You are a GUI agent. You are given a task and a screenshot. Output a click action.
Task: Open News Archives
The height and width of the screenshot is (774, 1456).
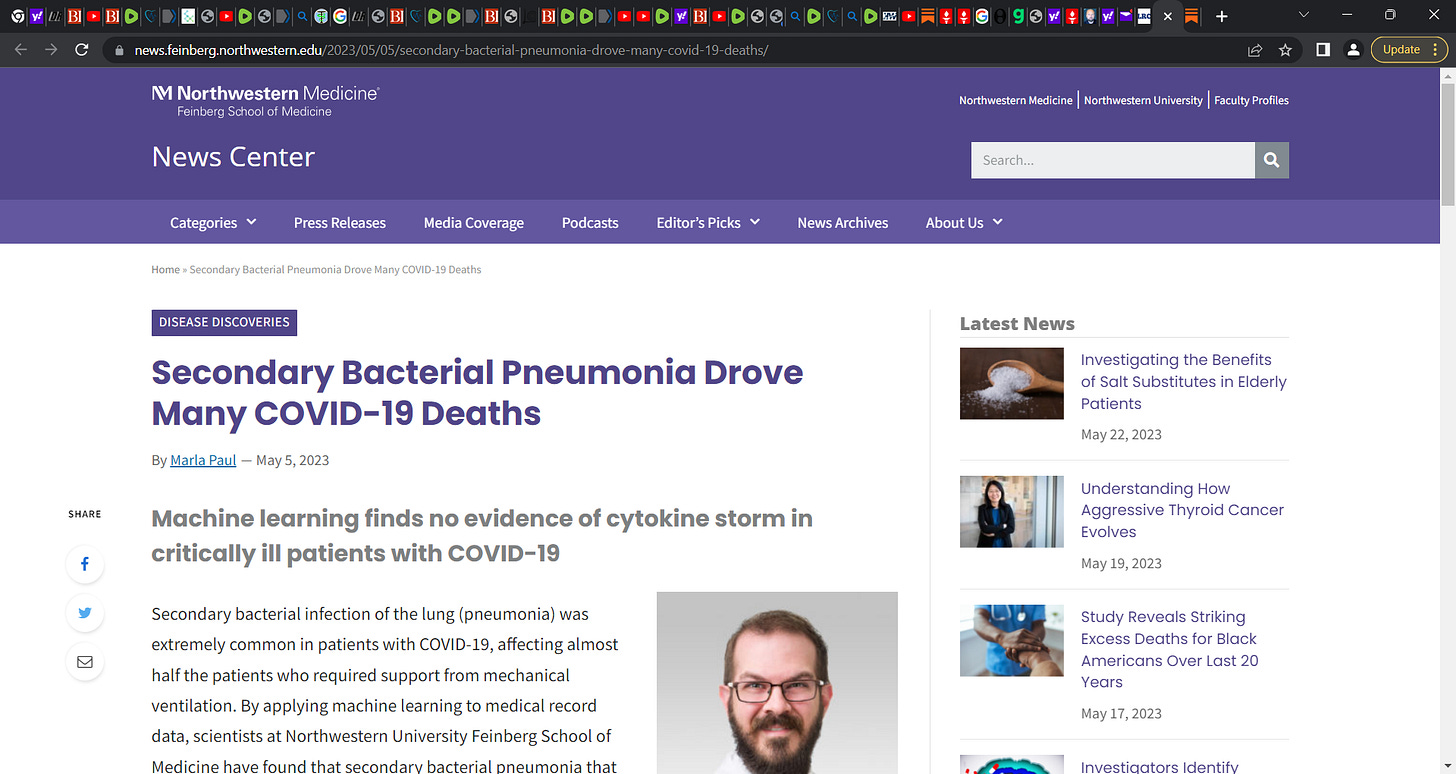[843, 223]
